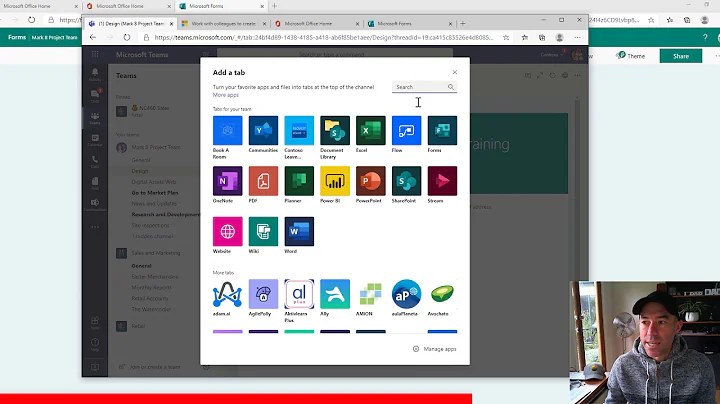Pick the AMiON app icon
The width and height of the screenshot is (720, 404).
coord(371,294)
